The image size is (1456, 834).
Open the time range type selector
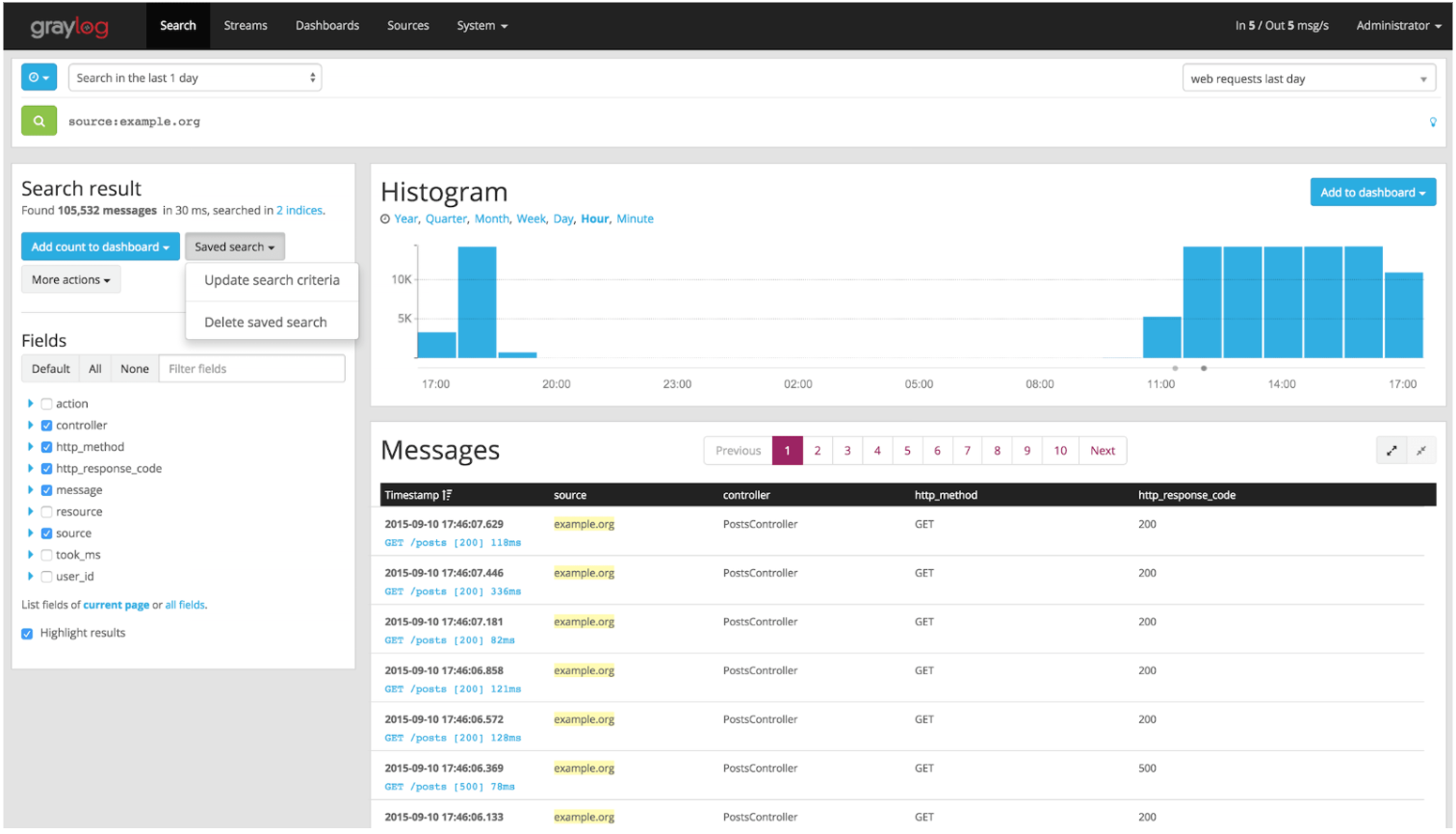[39, 77]
